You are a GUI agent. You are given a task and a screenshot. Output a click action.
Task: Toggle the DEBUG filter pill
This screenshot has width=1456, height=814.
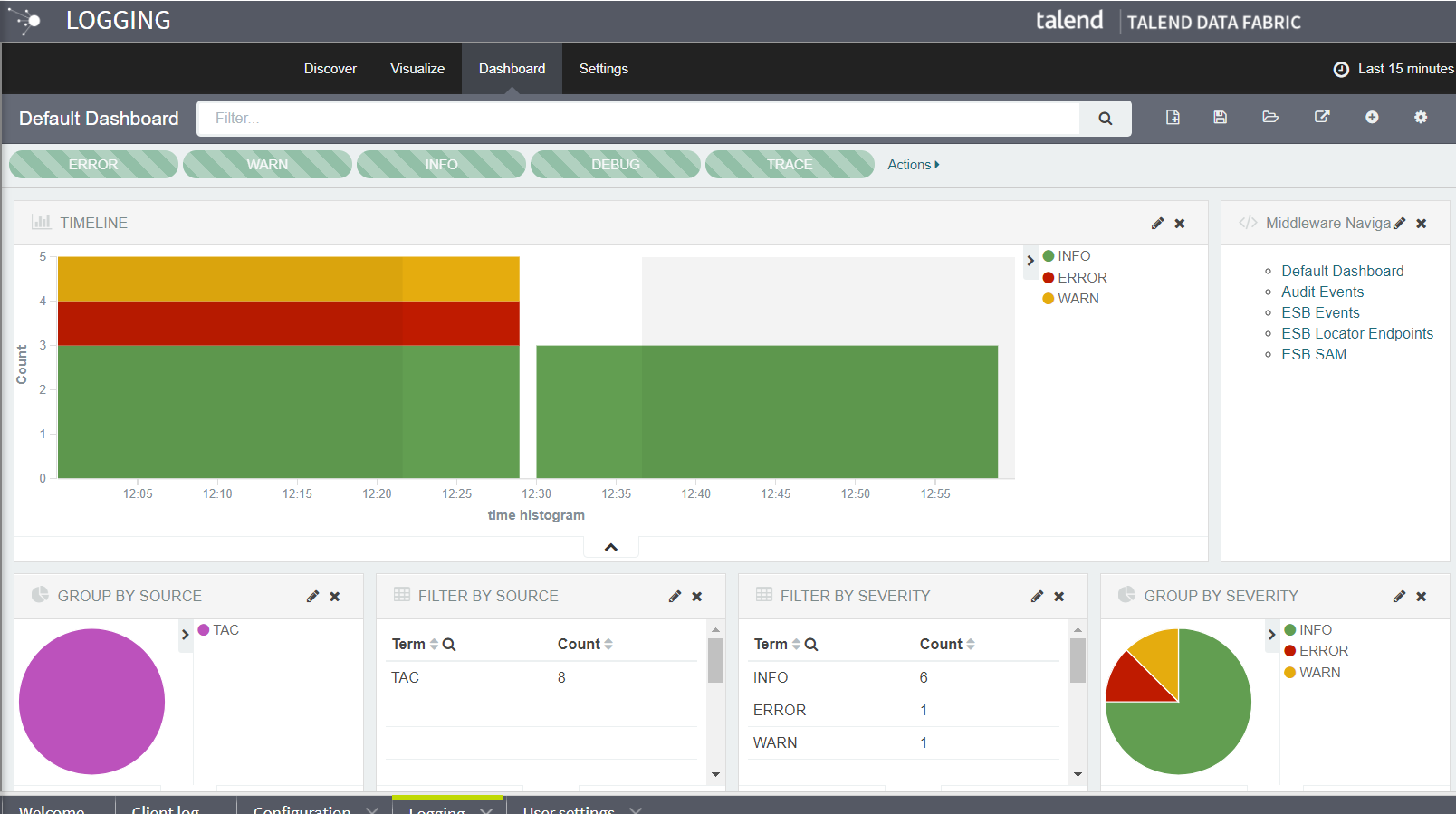pos(616,165)
